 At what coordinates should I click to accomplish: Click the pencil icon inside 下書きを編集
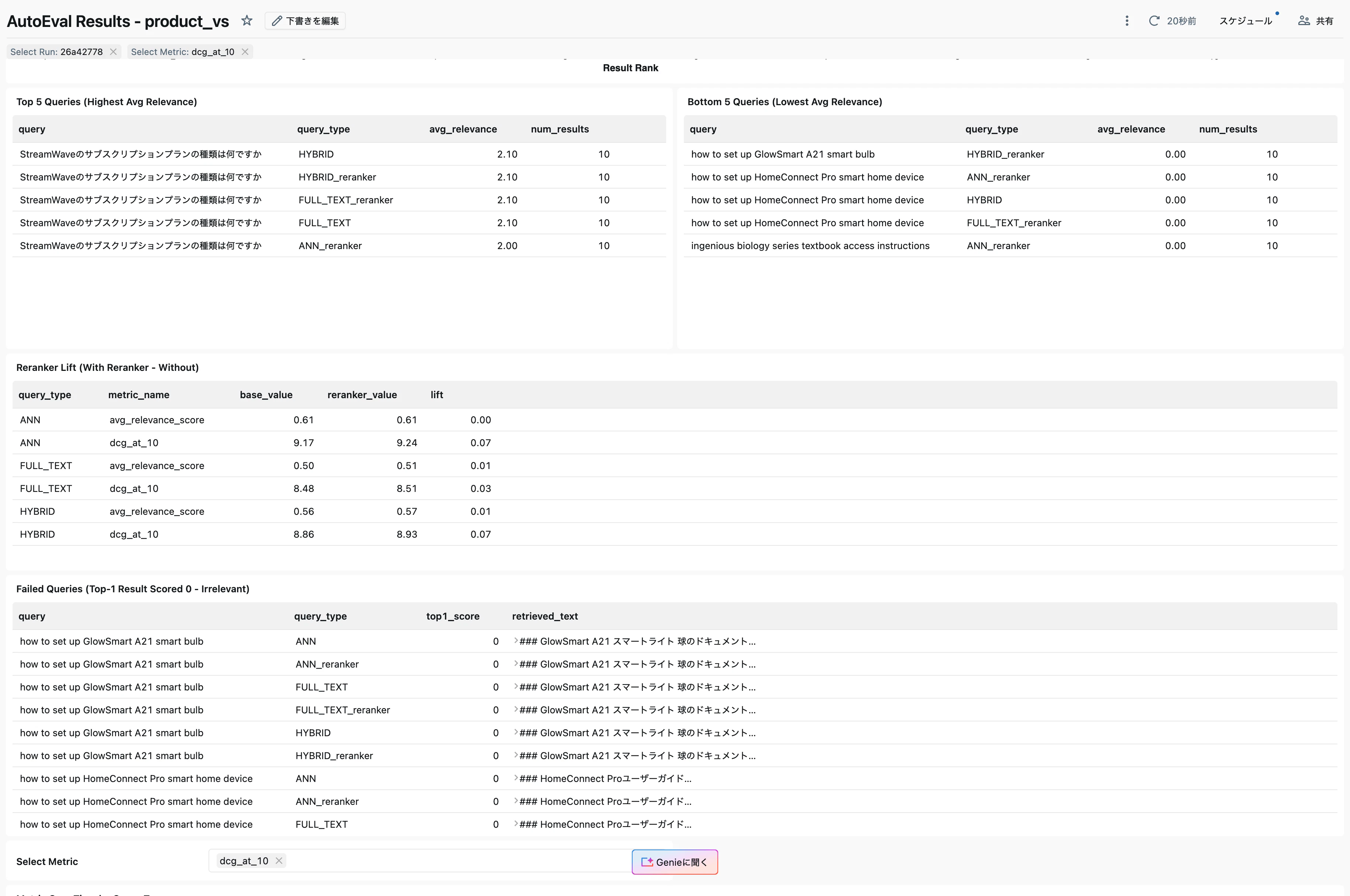pos(276,20)
